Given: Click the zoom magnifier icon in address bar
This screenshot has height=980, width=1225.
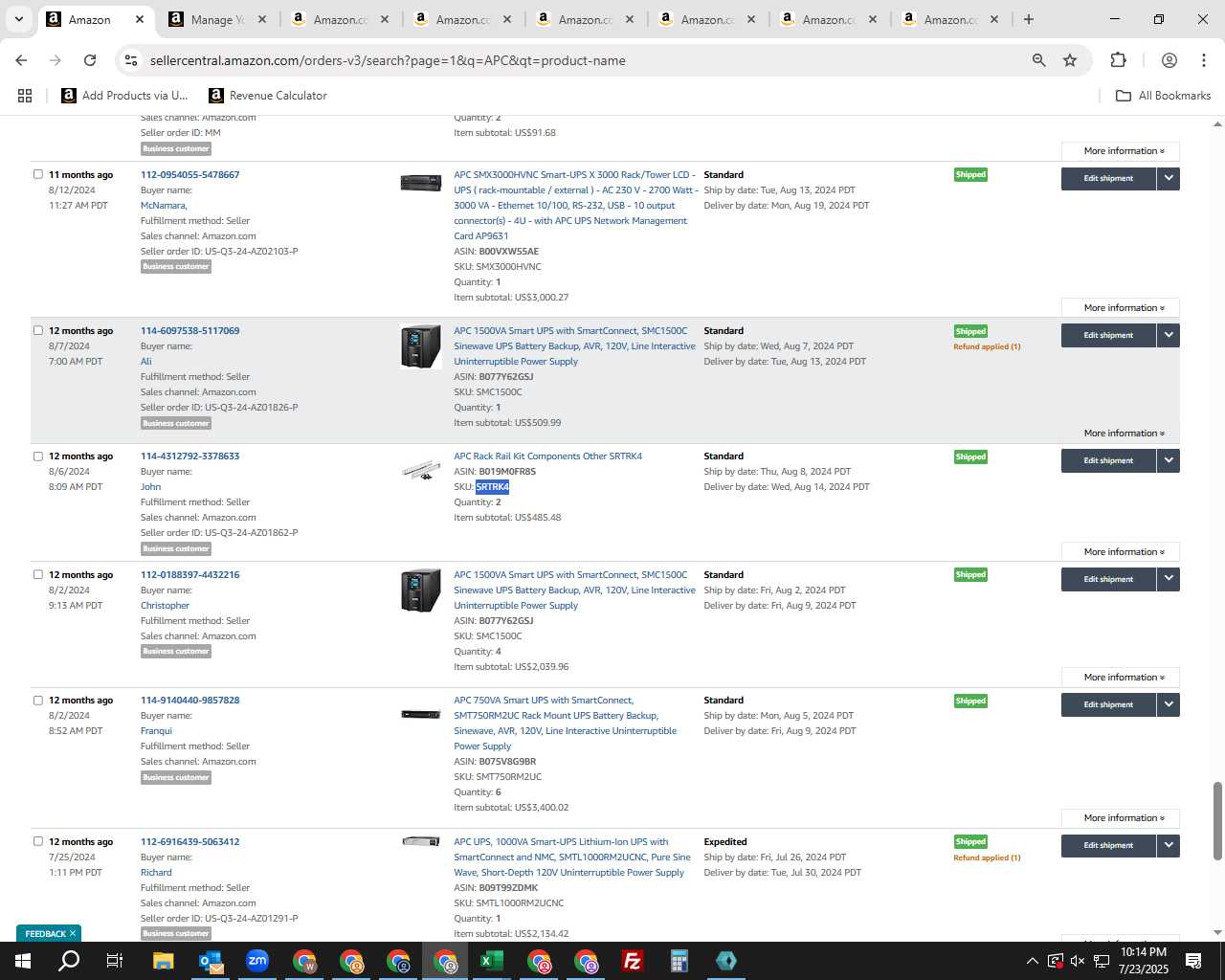Looking at the screenshot, I should coord(1039,60).
